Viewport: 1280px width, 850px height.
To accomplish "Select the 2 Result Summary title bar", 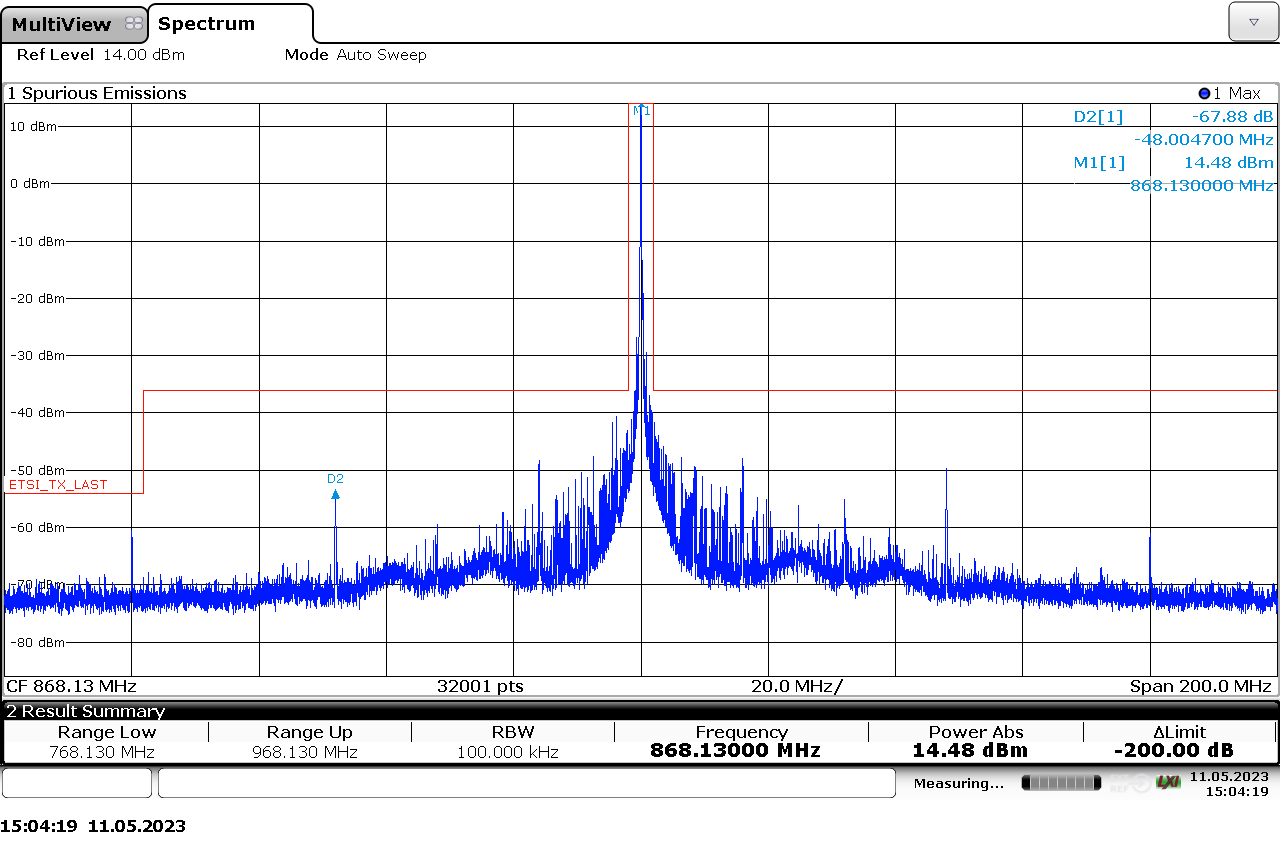I will coord(640,711).
